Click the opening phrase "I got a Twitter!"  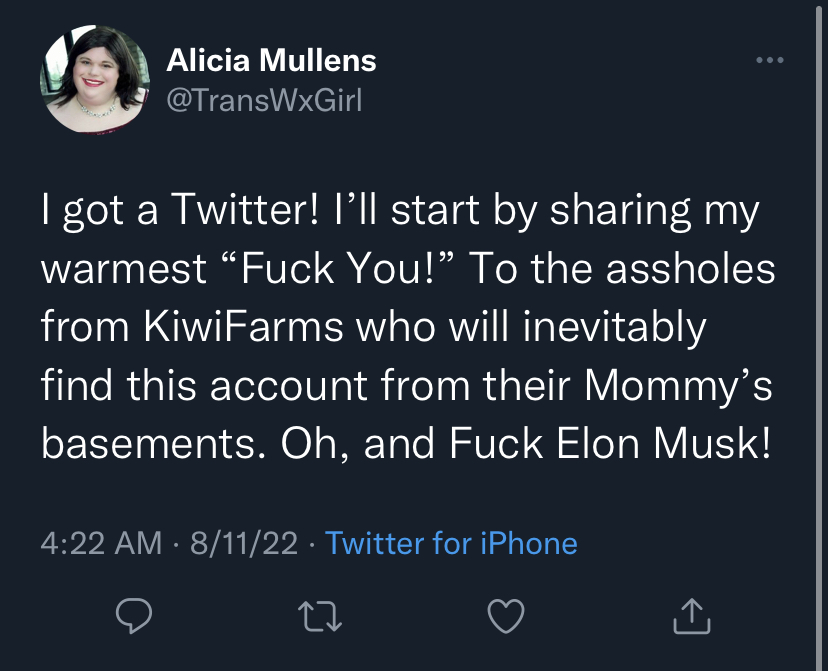click(x=181, y=210)
